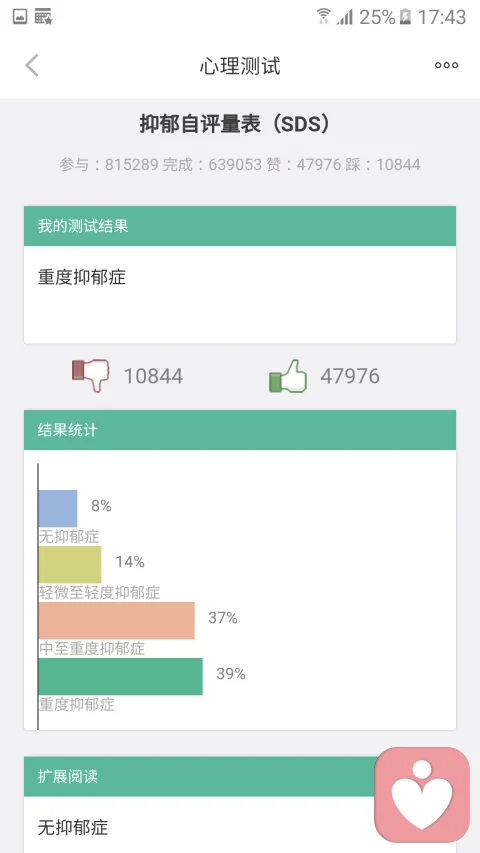Screen dimensions: 480x853
Task: Tap the 重度抑郁症 test result text
Action: pyautogui.click(x=82, y=277)
